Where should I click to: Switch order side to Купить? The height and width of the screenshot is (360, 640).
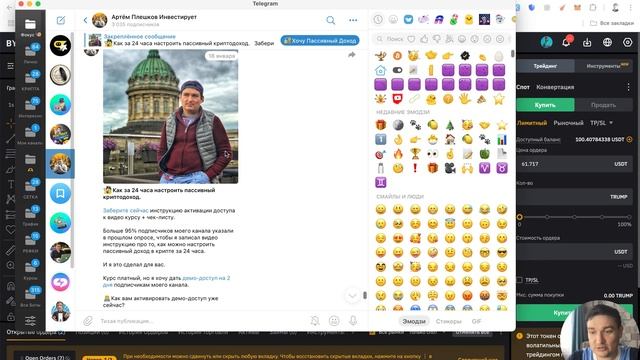click(x=545, y=105)
